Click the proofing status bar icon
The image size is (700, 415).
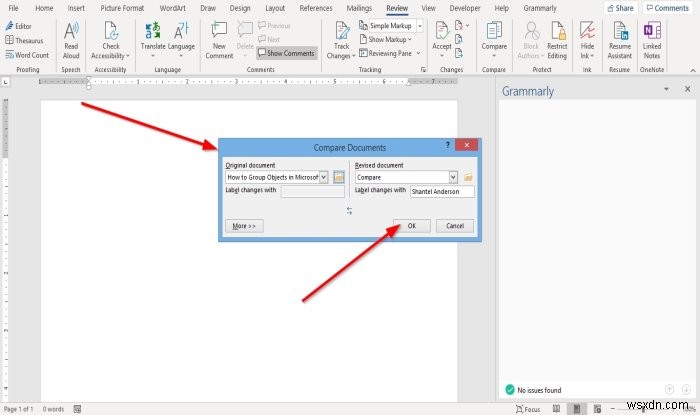(x=77, y=409)
